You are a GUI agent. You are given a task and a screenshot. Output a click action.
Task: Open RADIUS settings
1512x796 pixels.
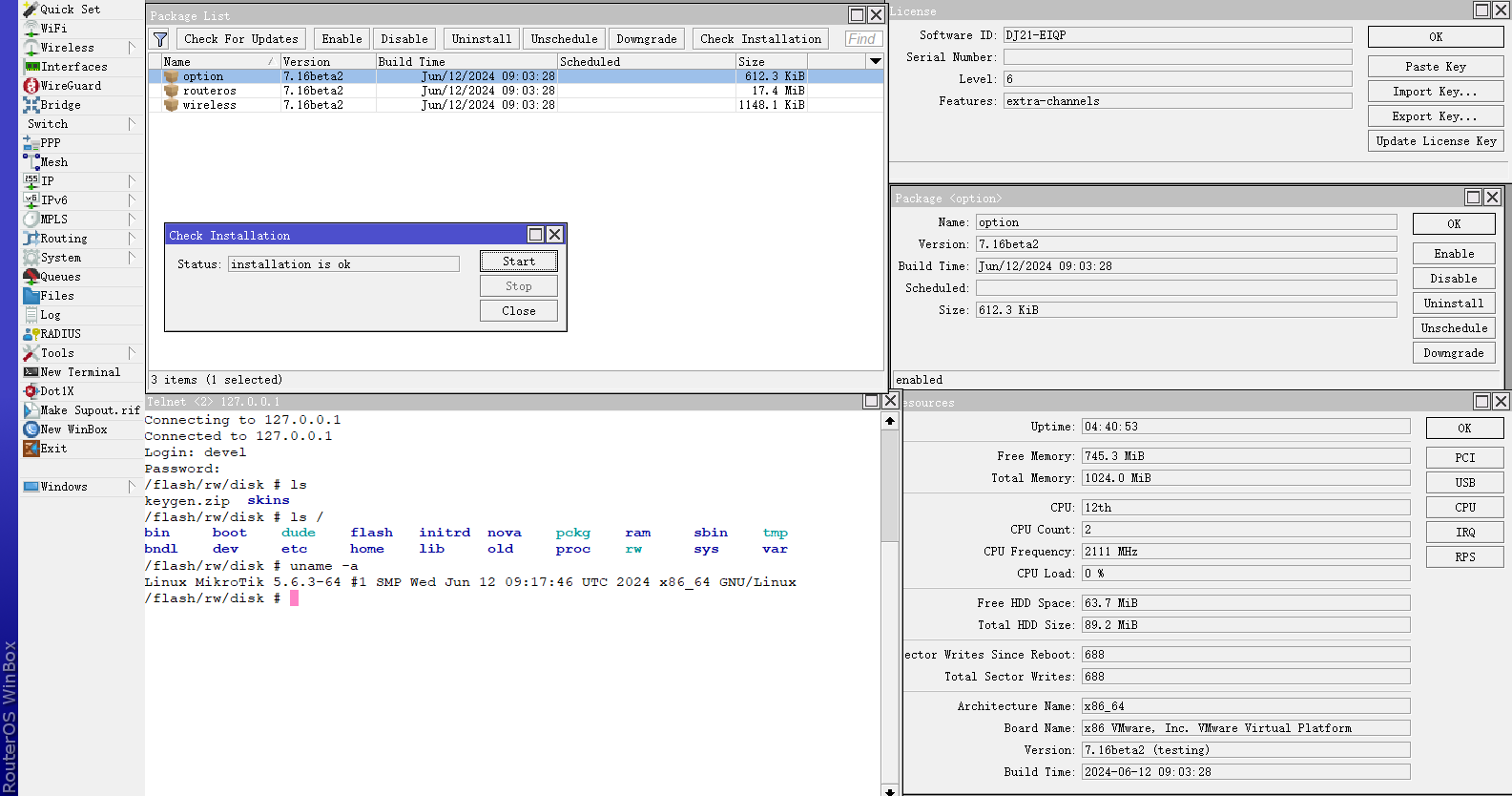(60, 334)
